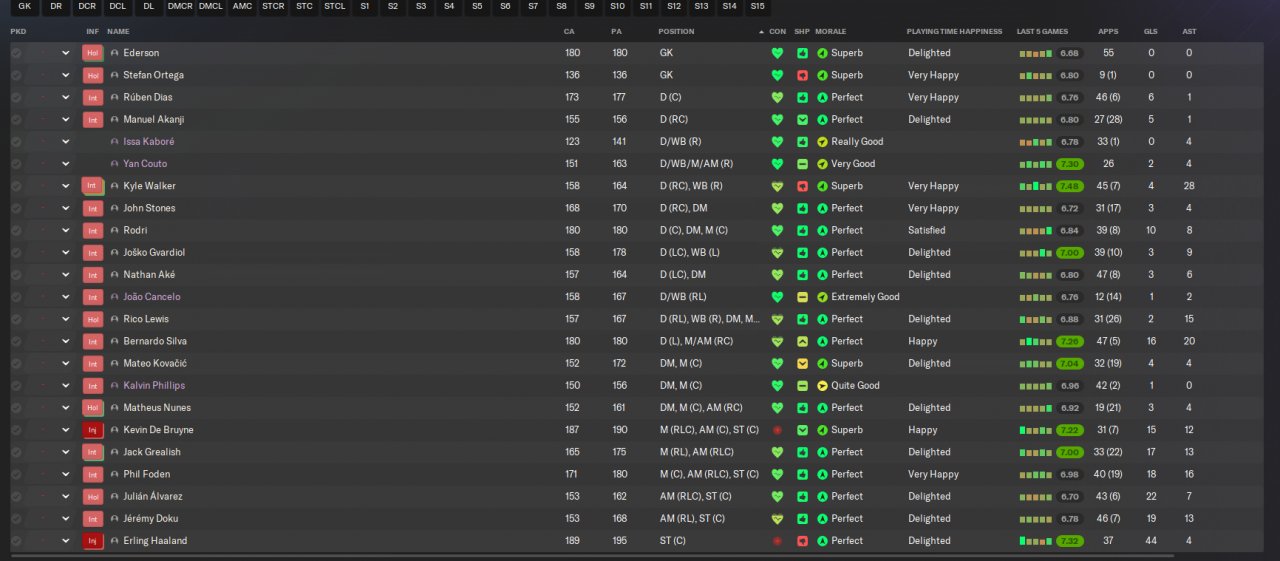Select the DCR position slot
Screen dimensions: 1280x561
tap(87, 6)
